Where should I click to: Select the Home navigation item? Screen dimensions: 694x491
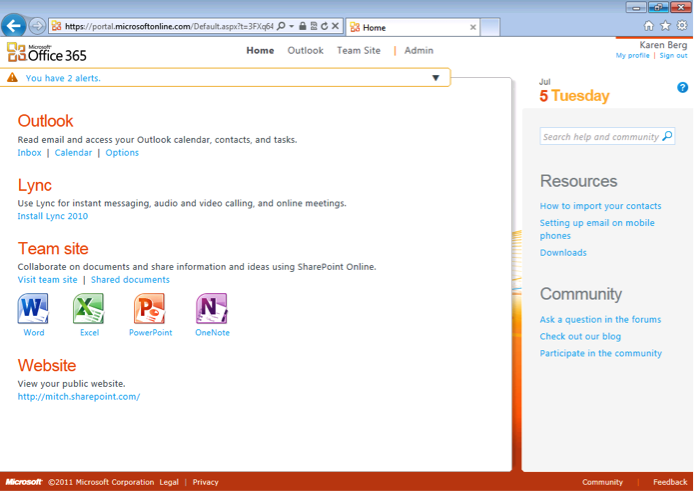pos(260,50)
